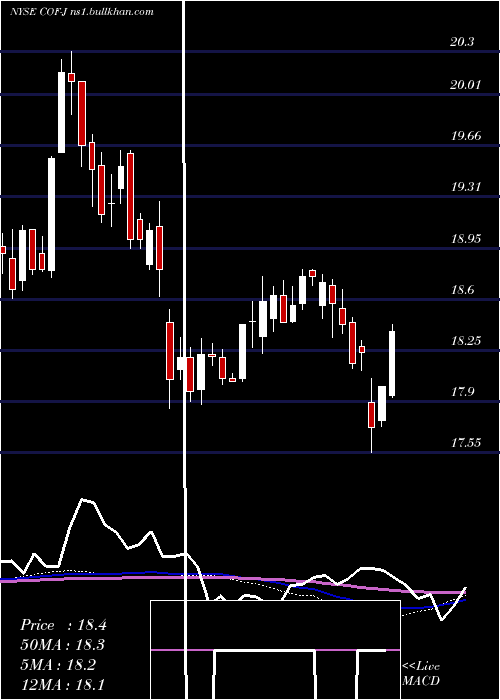
Task: Click the 20.01 price axis label
Action: coord(466,84)
